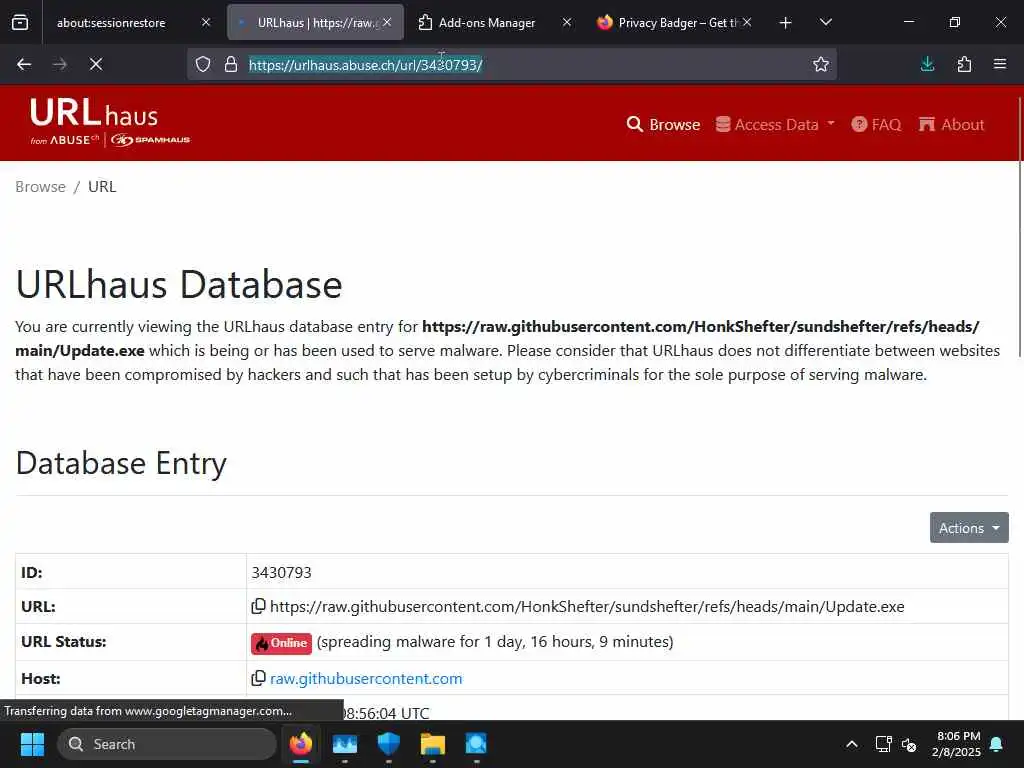
Task: Open the tracking protection shield icon
Action: (x=203, y=64)
